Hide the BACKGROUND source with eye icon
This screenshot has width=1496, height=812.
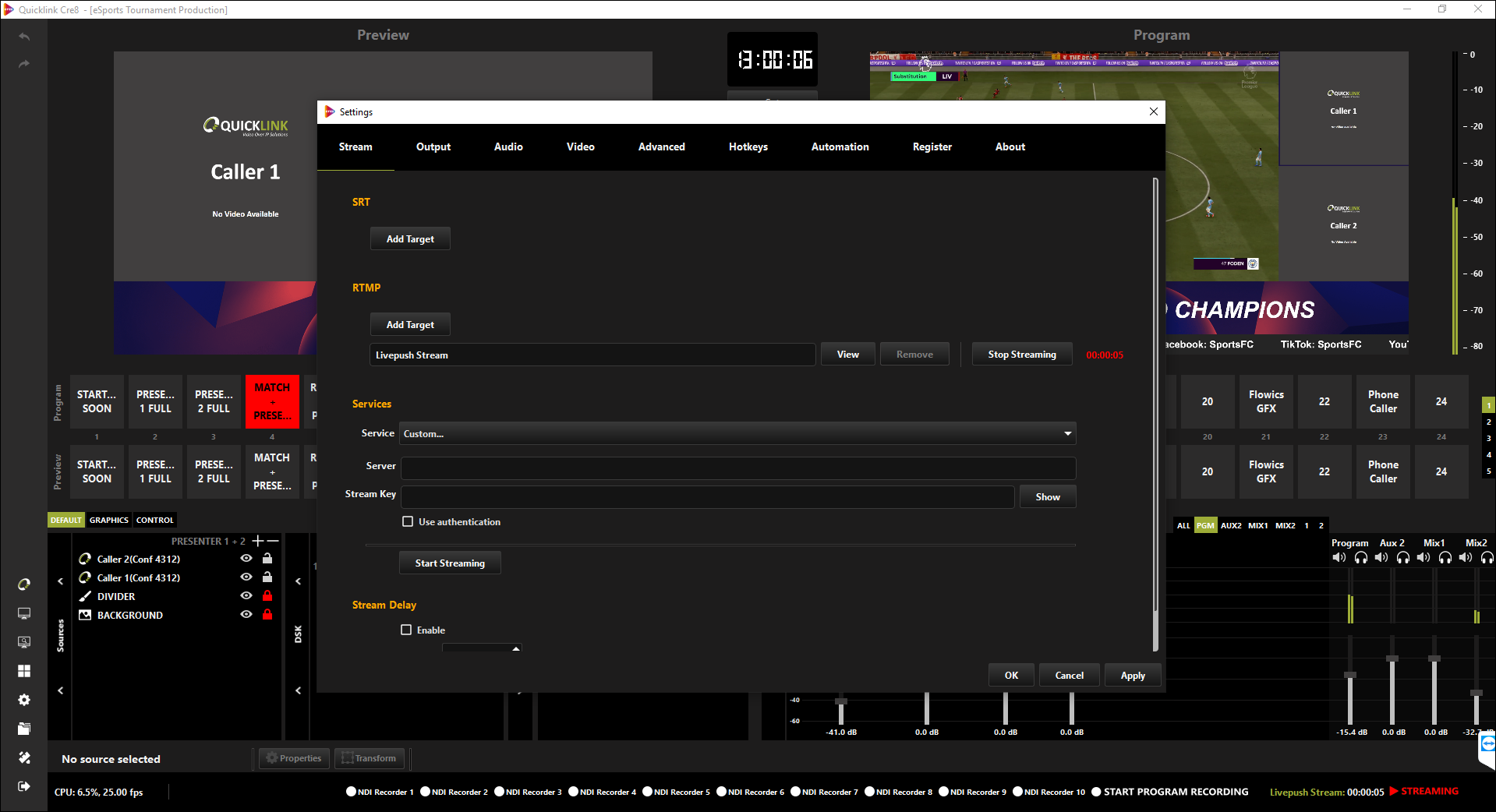[x=246, y=615]
